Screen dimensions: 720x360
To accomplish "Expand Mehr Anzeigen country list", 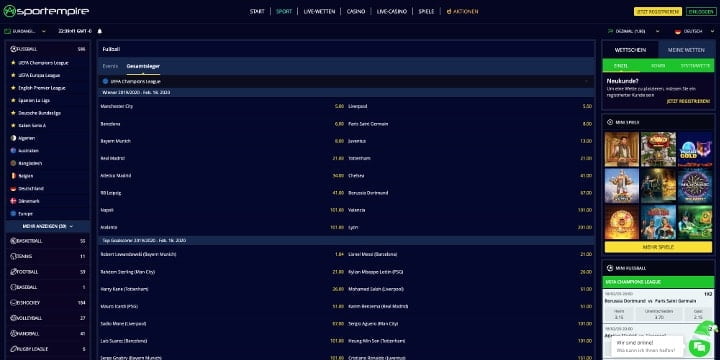I will (x=48, y=226).
